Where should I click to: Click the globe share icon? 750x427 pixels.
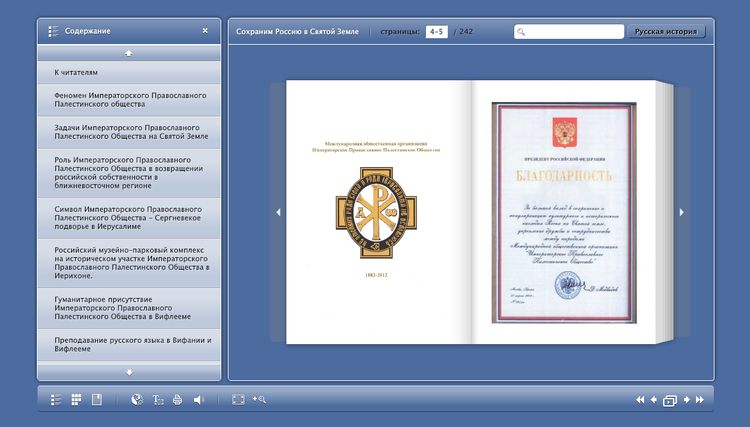(x=137, y=400)
